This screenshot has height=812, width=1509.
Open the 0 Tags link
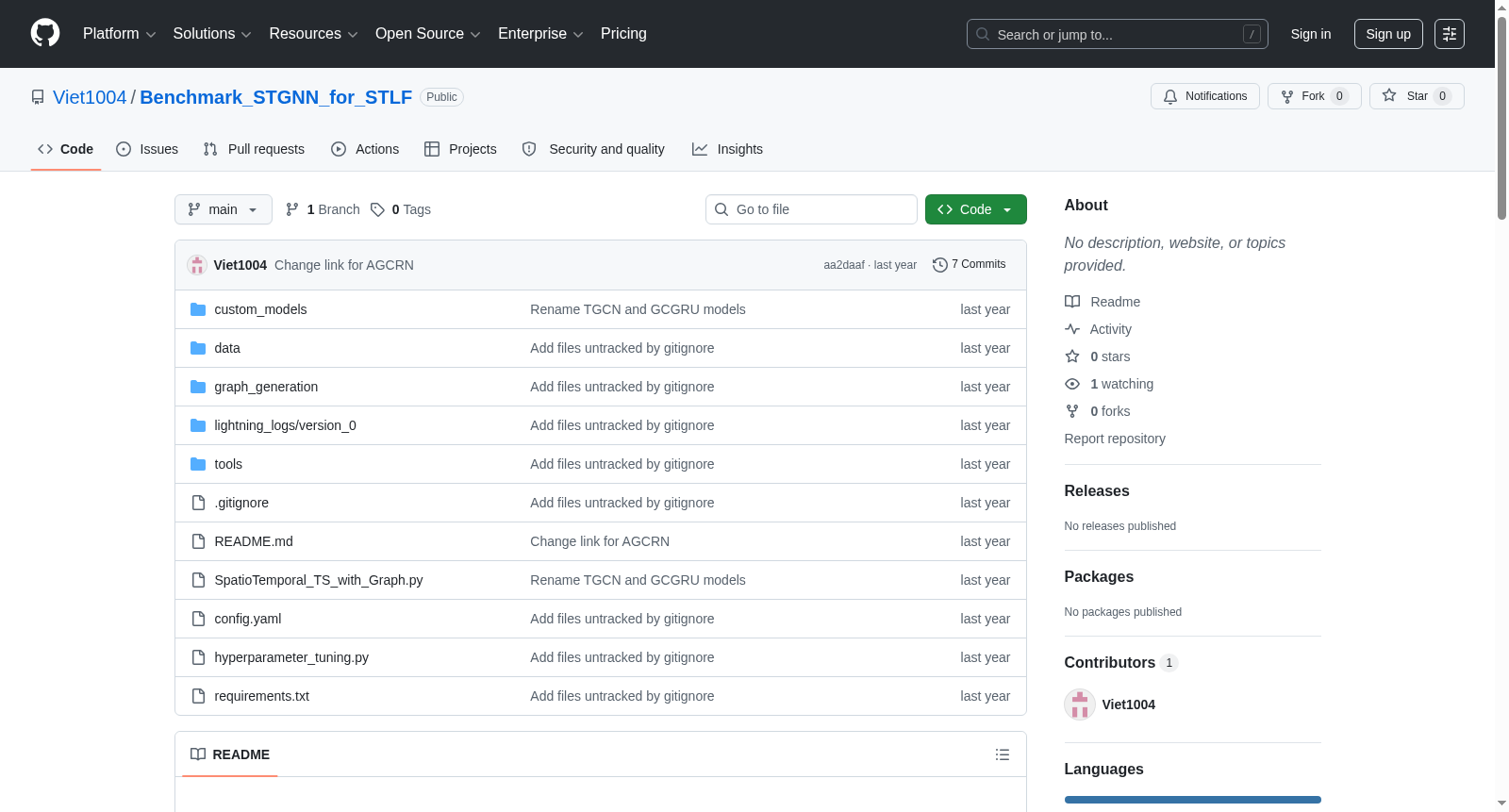coord(401,209)
